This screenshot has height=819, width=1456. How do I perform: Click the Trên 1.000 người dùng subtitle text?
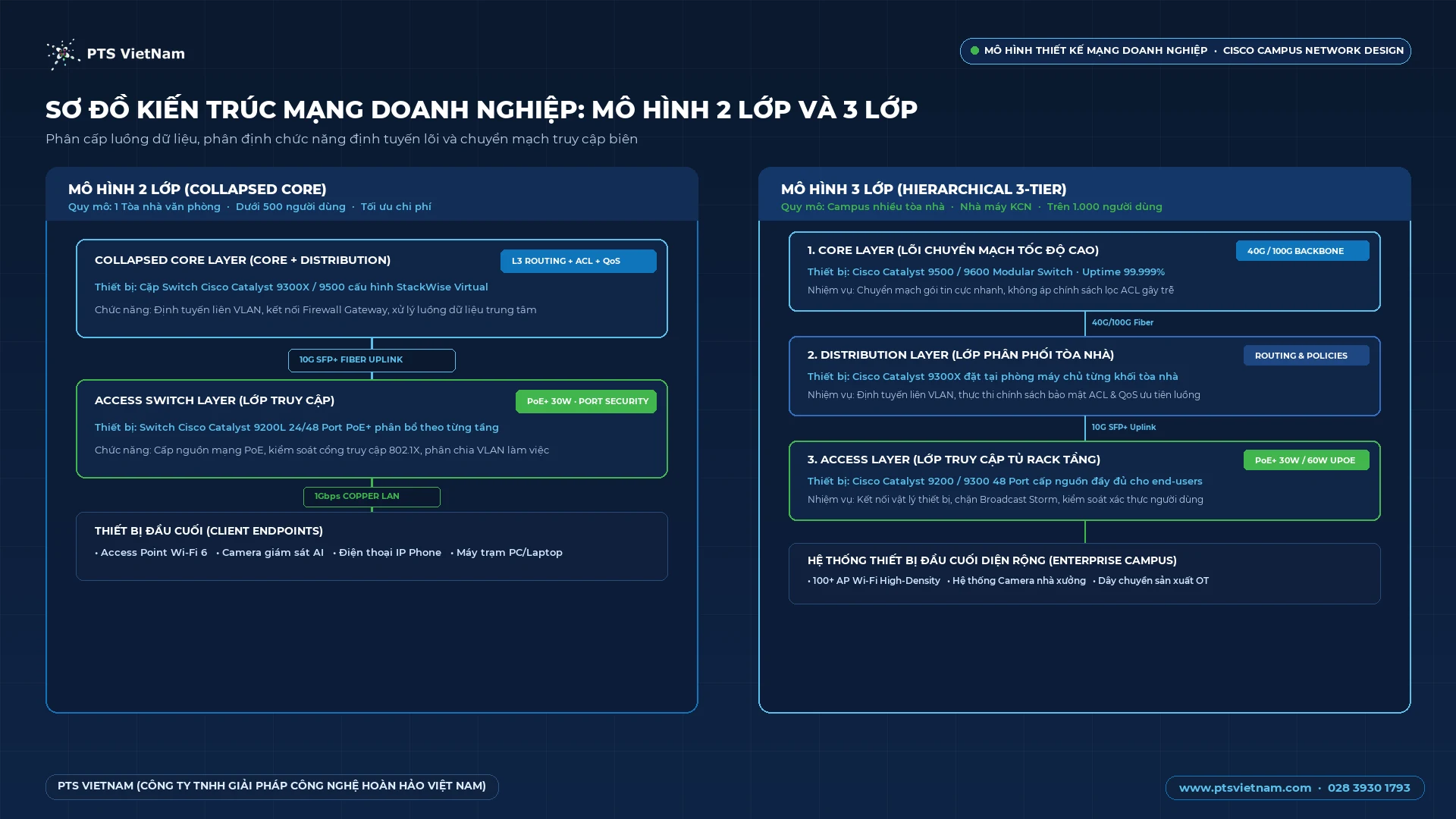1104,207
